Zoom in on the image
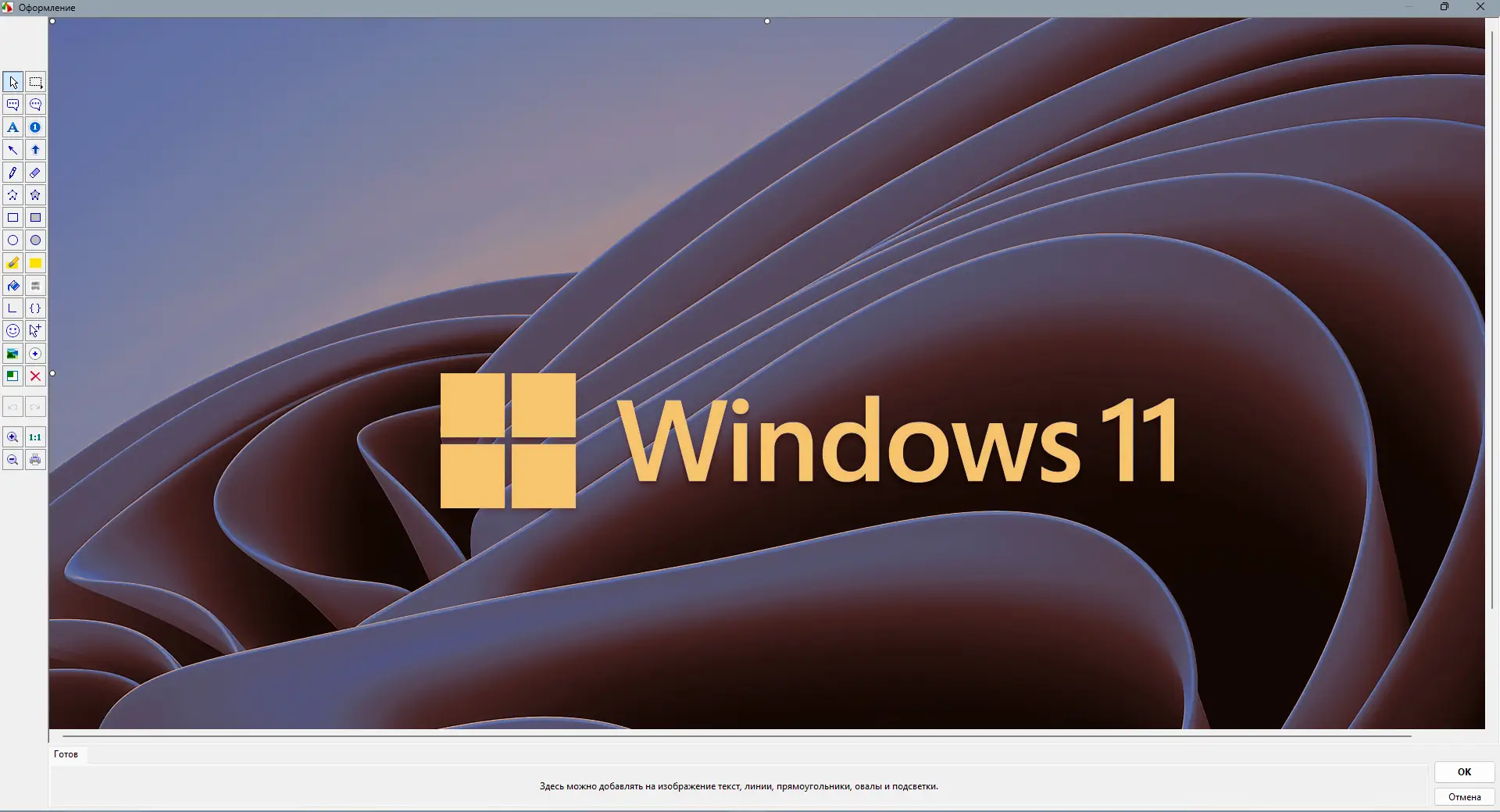This screenshot has height=812, width=1500. tap(12, 437)
